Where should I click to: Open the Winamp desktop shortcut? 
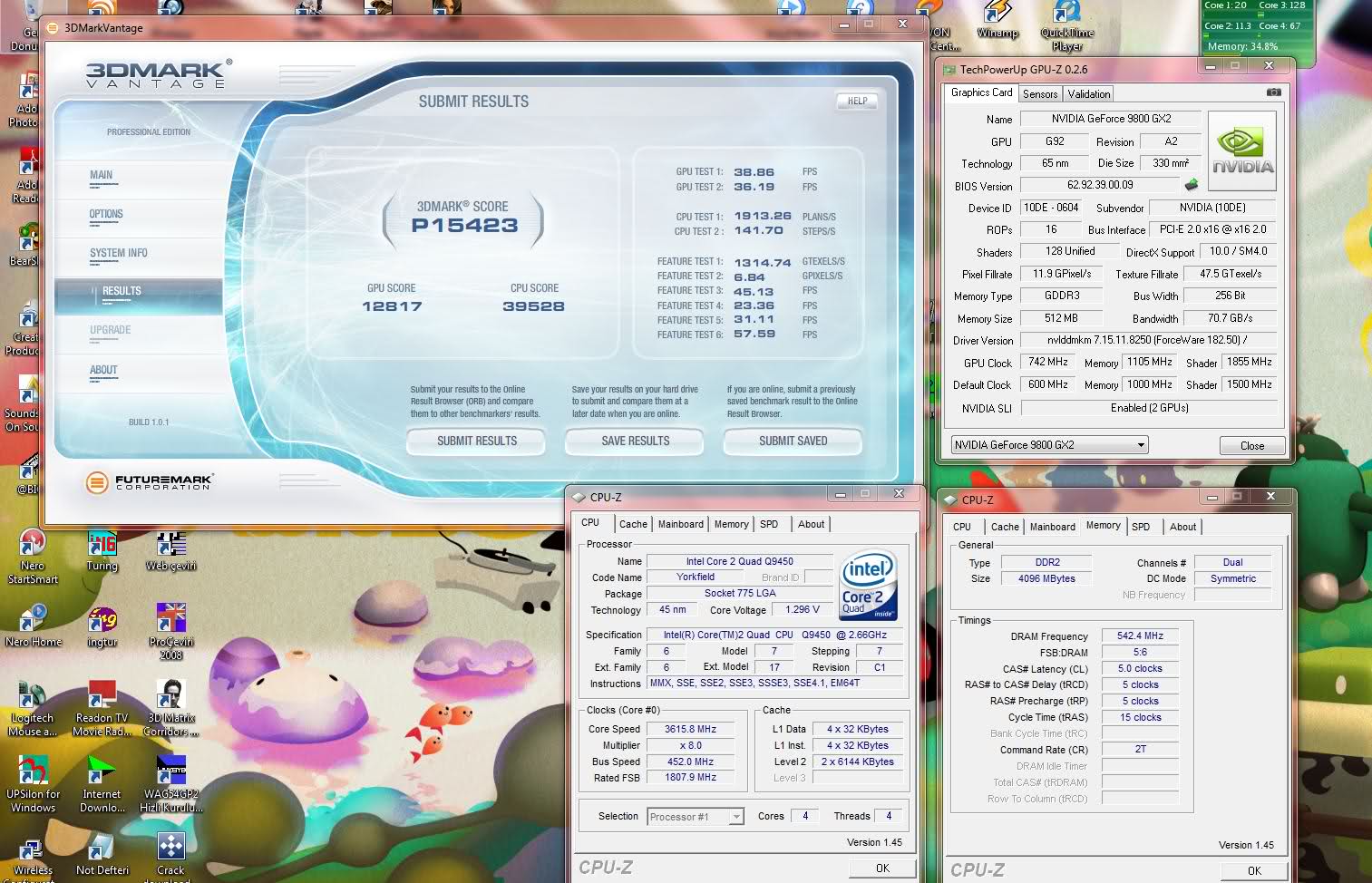997,22
